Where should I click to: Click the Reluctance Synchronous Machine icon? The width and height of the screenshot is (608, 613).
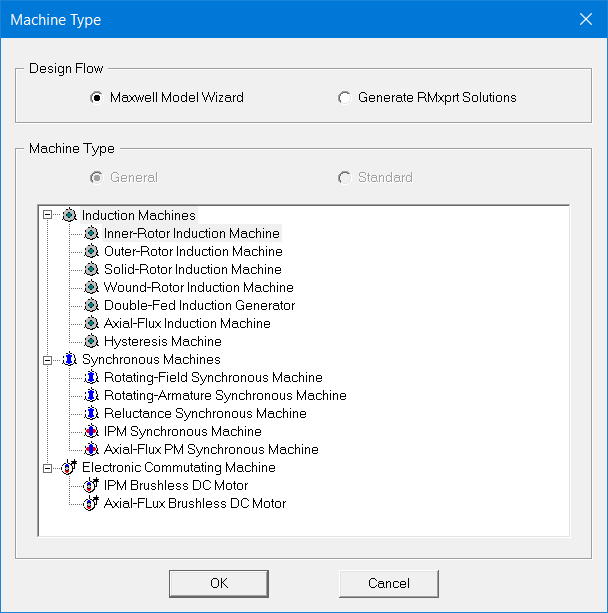91,413
